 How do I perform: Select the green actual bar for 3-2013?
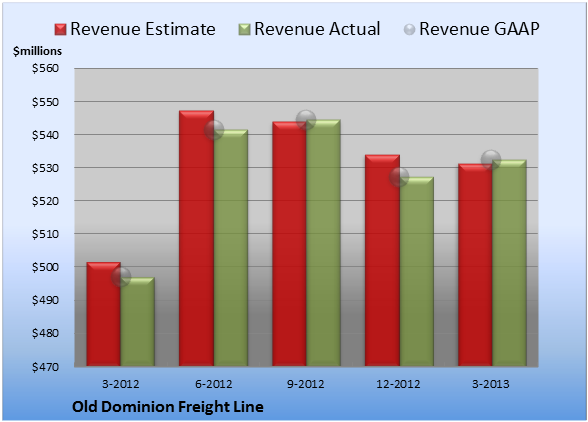tap(509, 263)
